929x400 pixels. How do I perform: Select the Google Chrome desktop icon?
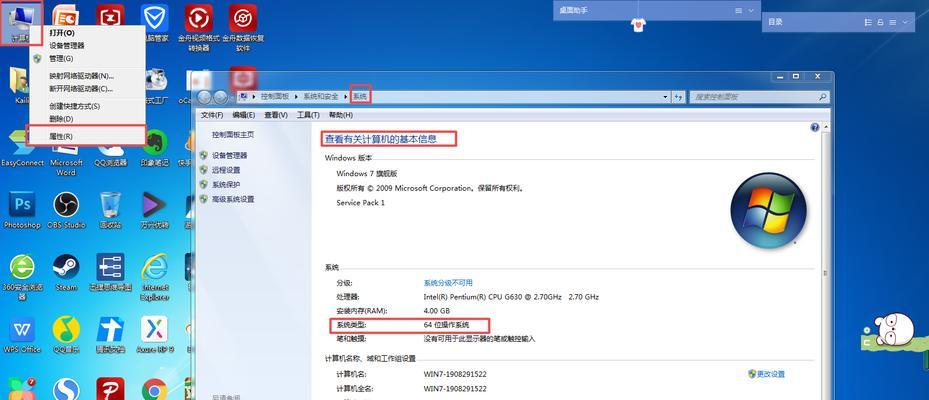(x=155, y=389)
